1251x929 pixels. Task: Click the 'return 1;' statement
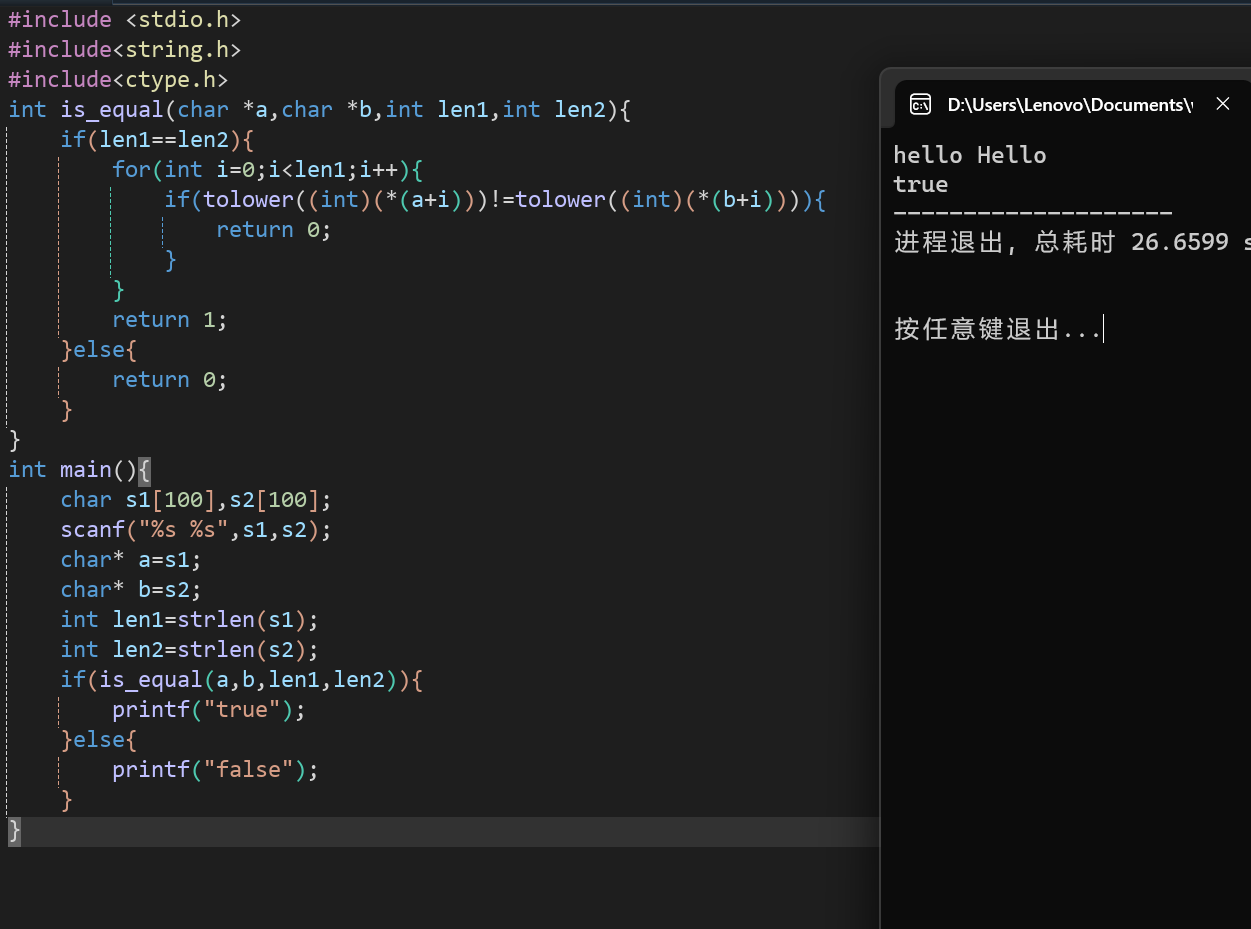click(x=170, y=319)
